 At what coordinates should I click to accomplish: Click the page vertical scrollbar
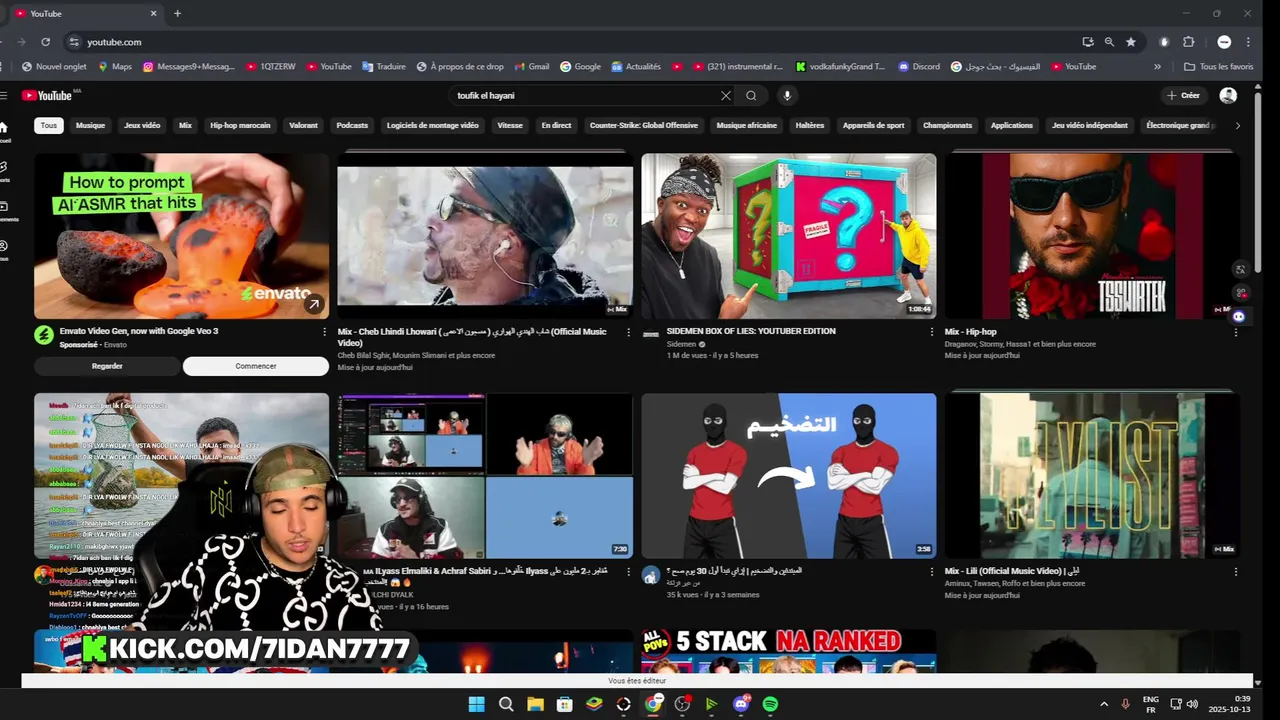(1257, 180)
